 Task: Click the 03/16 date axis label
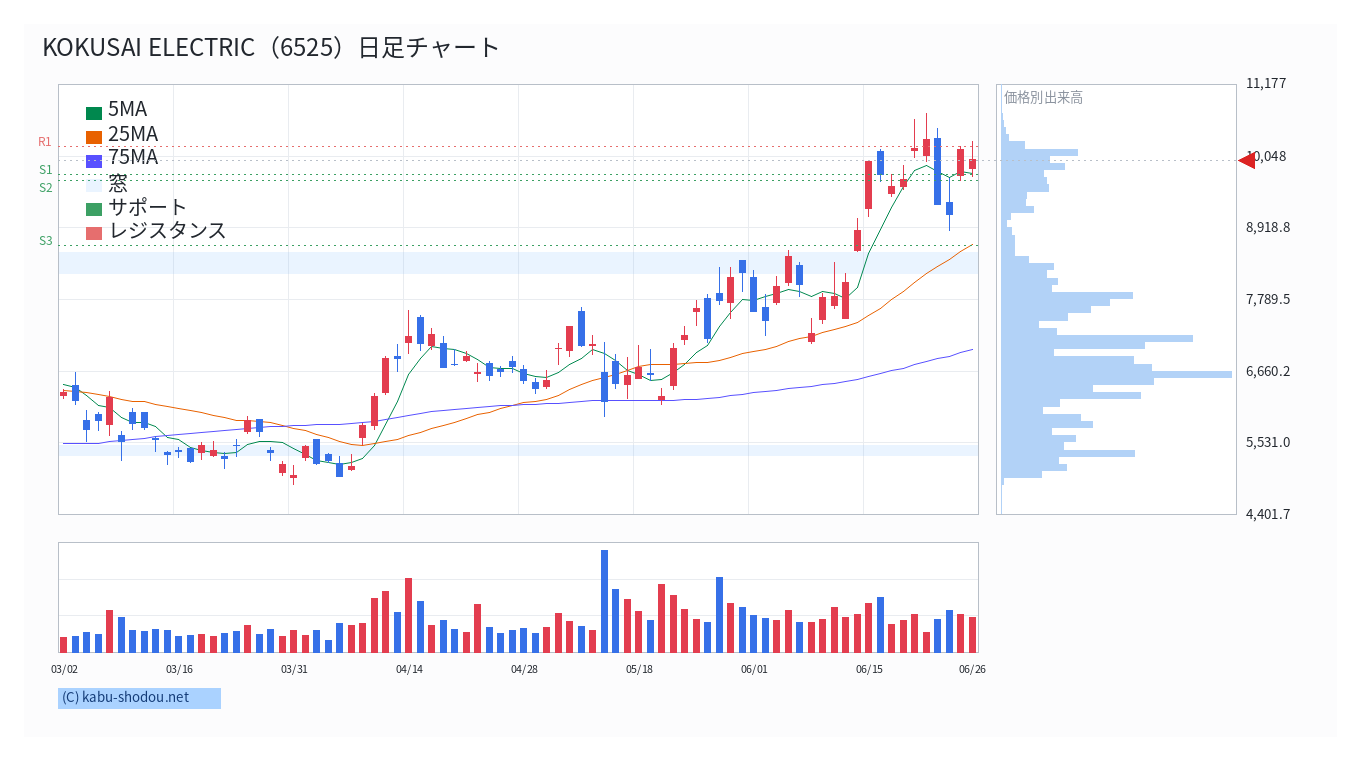tap(179, 669)
